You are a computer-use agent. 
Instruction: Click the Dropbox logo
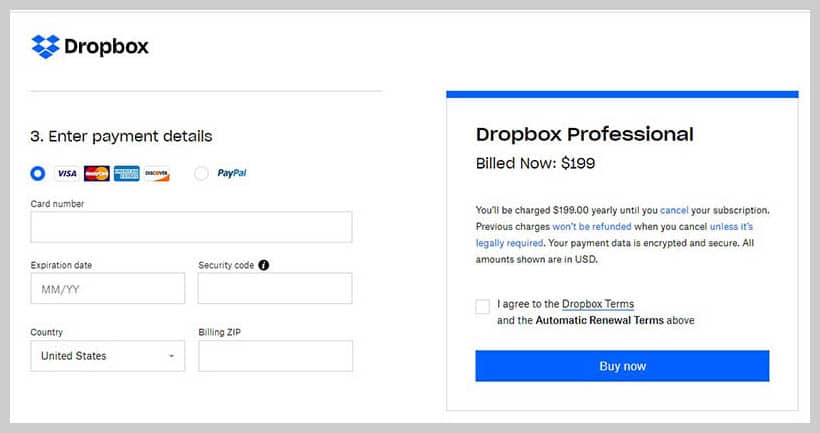[90, 47]
